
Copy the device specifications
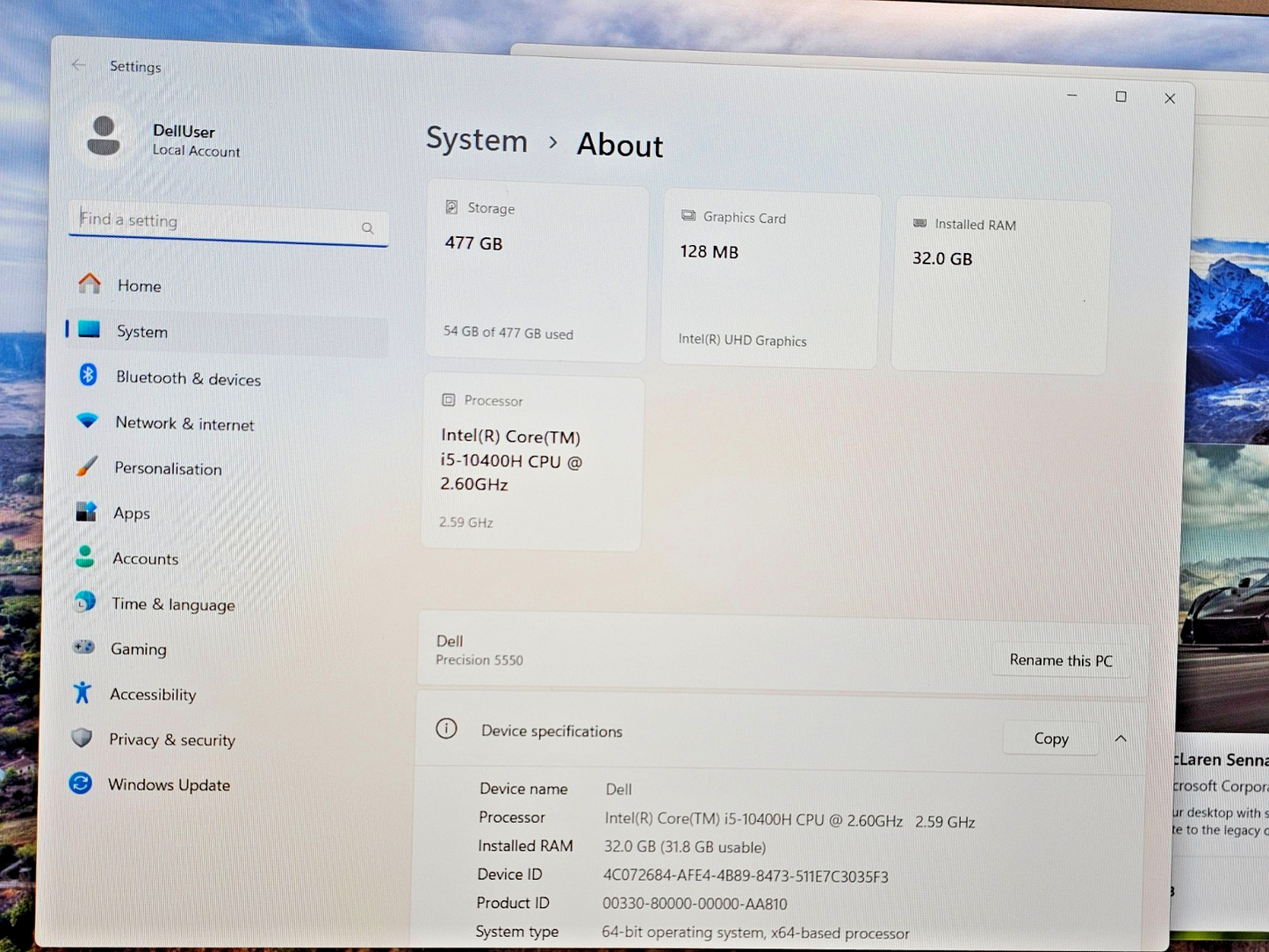tap(1050, 739)
